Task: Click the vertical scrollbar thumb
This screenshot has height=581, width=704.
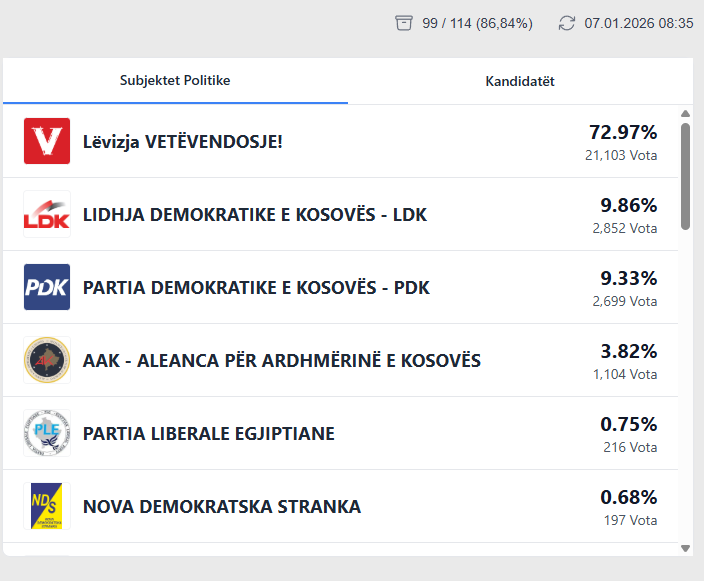Action: point(685,175)
